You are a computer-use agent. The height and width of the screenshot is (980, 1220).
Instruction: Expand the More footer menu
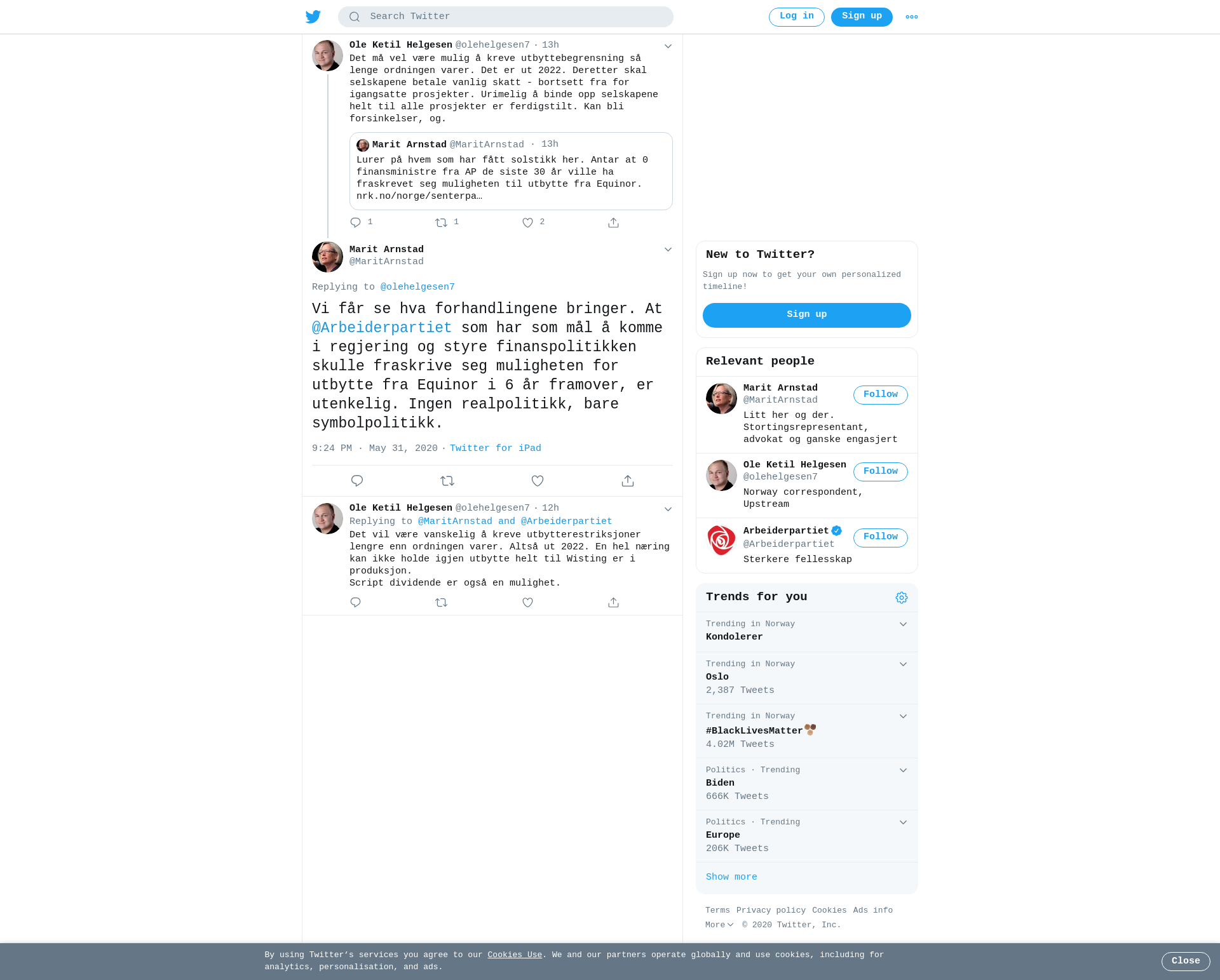click(x=719, y=925)
